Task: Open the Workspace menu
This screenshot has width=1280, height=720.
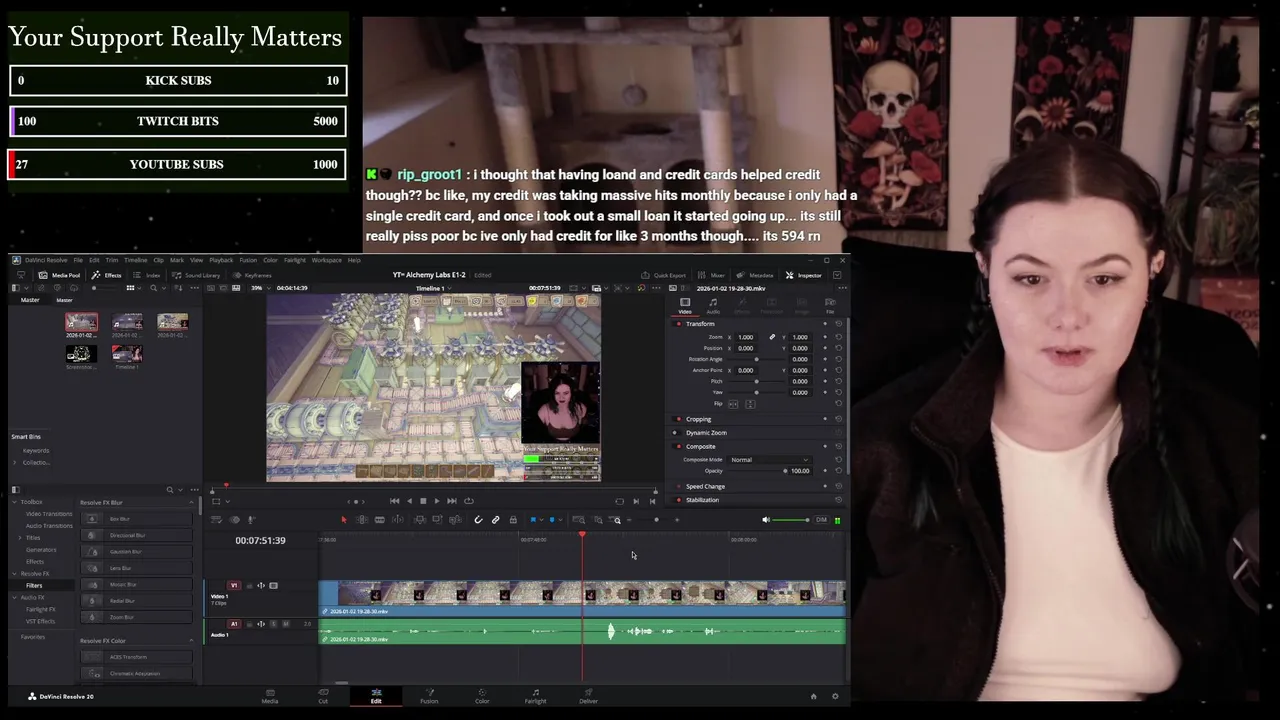Action: coord(326,260)
